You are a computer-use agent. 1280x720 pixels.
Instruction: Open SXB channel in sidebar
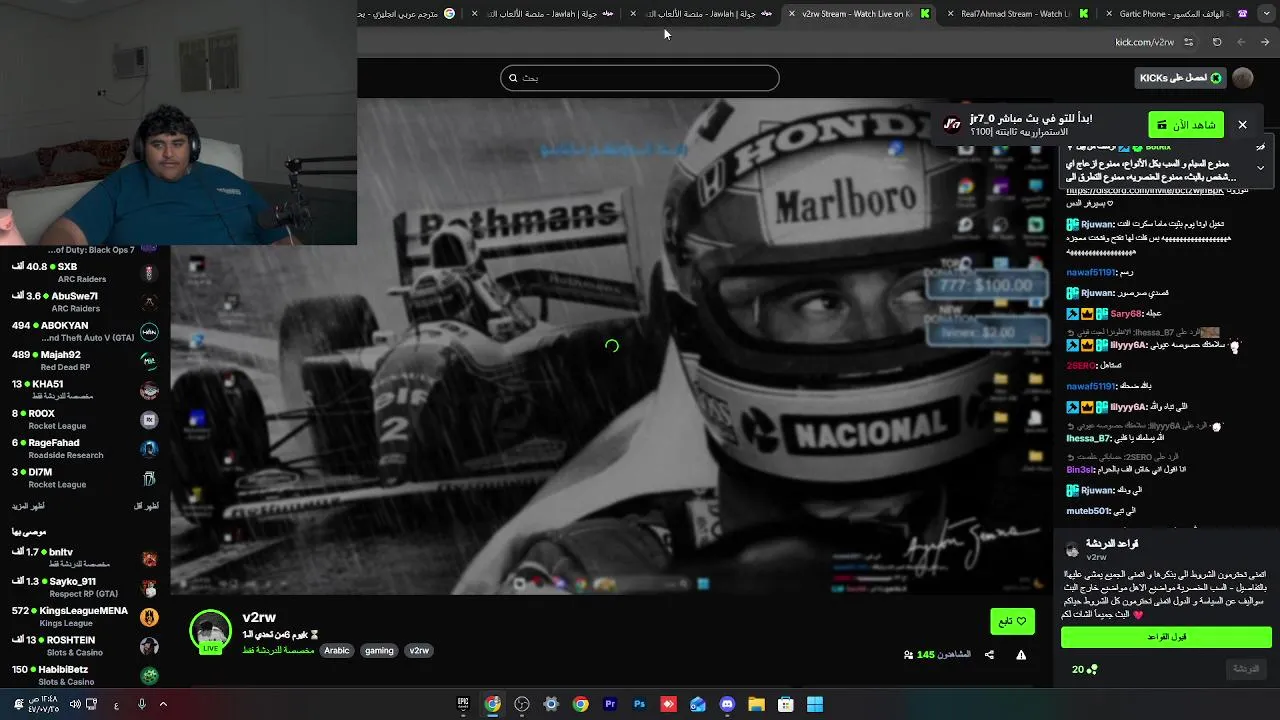(85, 273)
